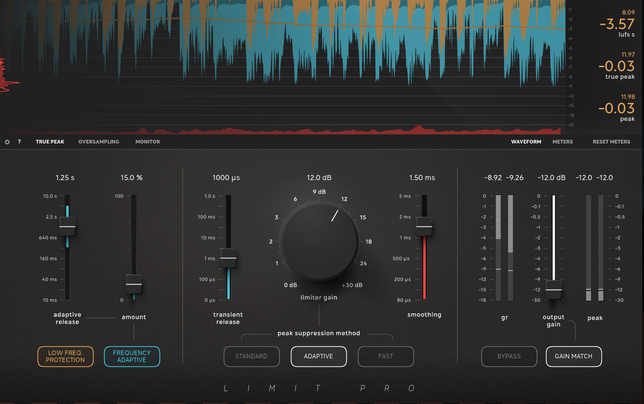Select STANDARD peak suppression method
The height and width of the screenshot is (404, 644).
[x=251, y=356]
